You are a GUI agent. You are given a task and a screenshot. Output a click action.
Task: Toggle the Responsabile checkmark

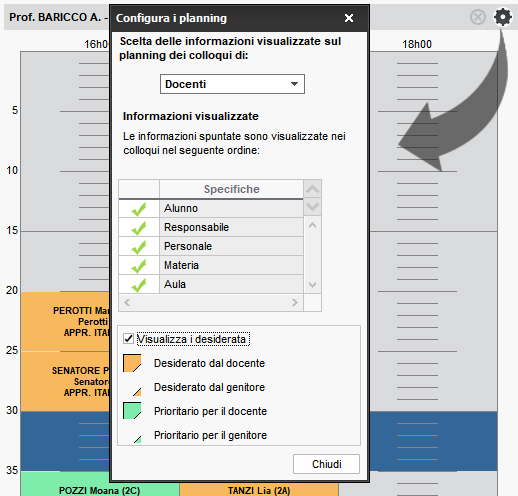tap(139, 228)
